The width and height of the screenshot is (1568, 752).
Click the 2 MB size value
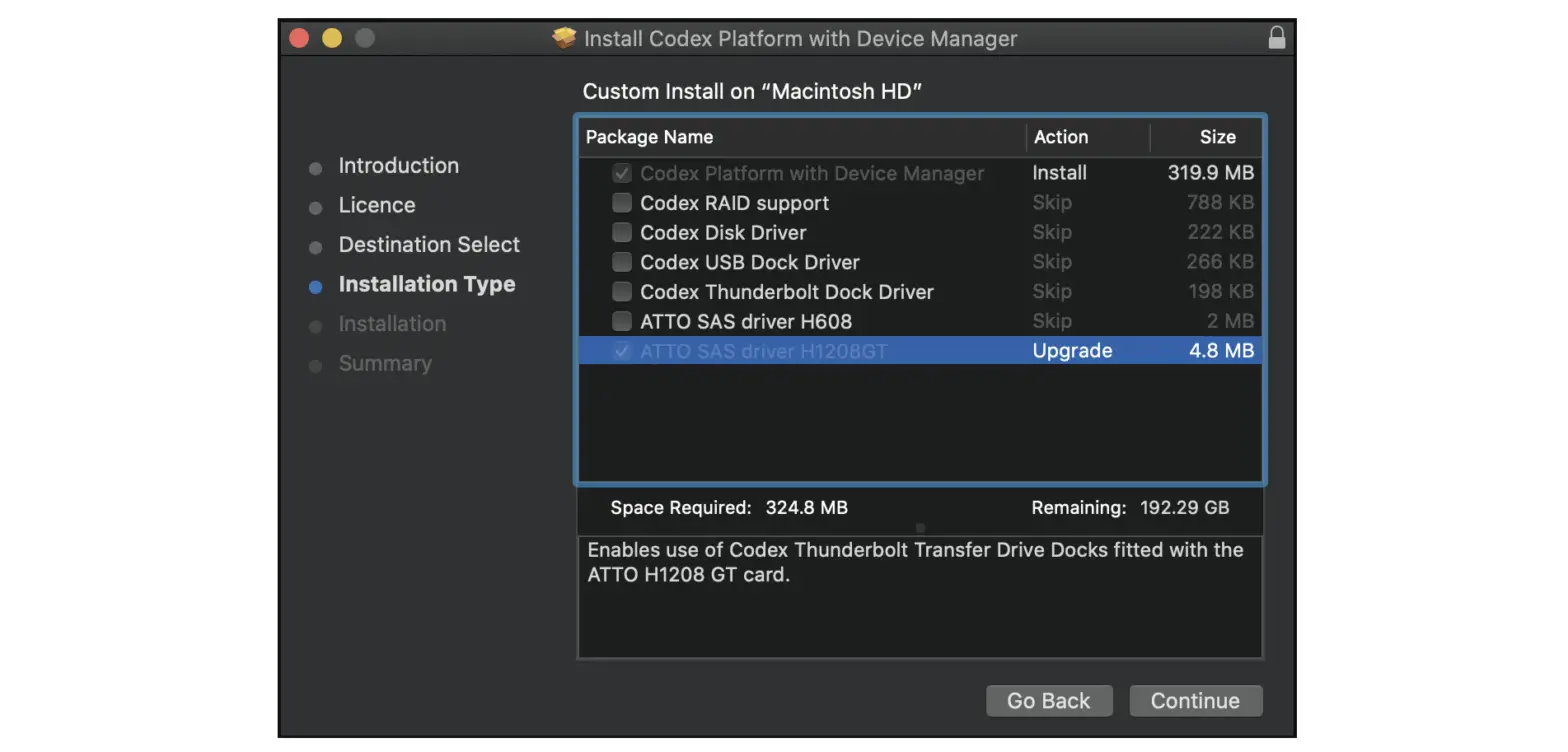tap(1230, 321)
